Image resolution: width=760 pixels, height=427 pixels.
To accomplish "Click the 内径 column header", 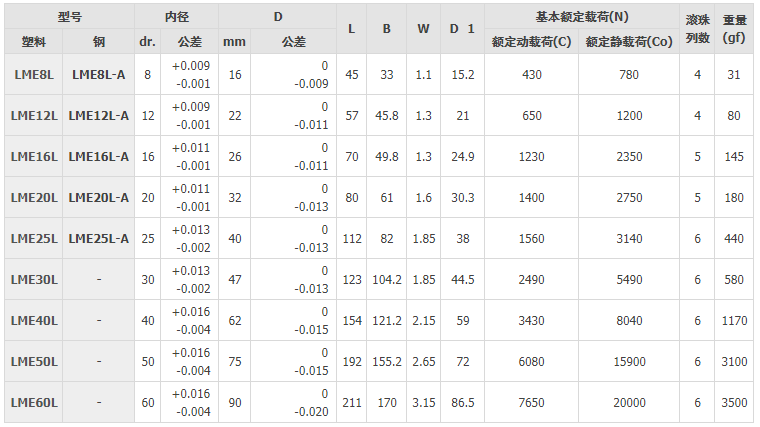I will point(176,17).
